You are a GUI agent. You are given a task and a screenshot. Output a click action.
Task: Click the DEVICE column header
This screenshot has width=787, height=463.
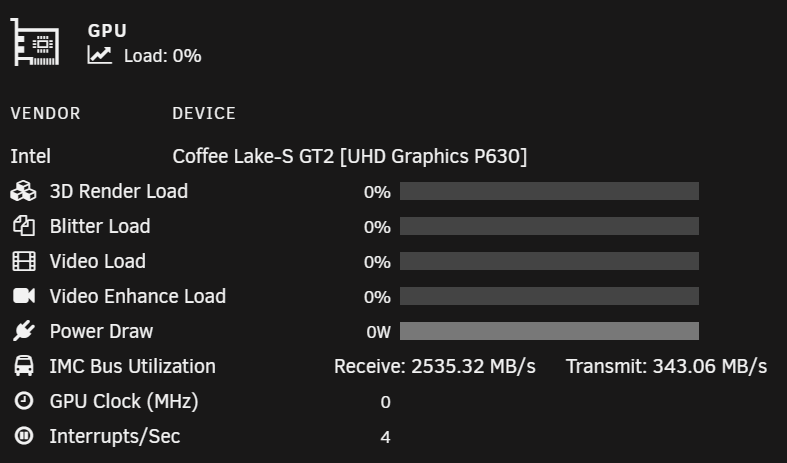coord(204,113)
